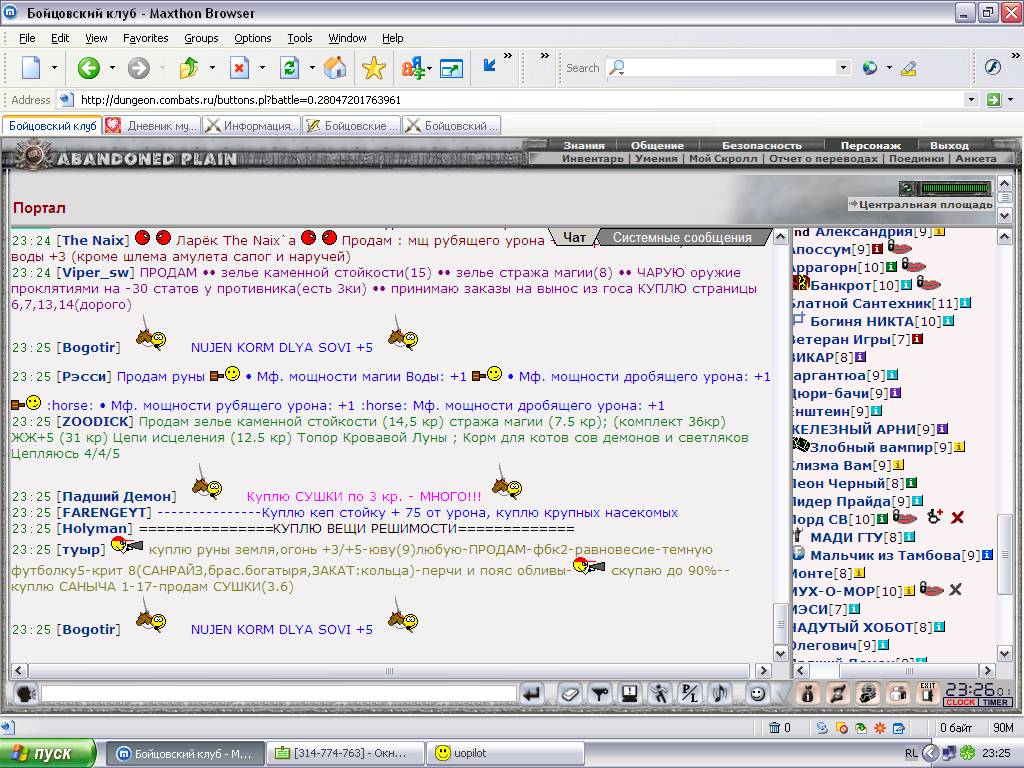Click player name Богиня НИКТА in list
This screenshot has height=768, width=1024.
(x=861, y=321)
